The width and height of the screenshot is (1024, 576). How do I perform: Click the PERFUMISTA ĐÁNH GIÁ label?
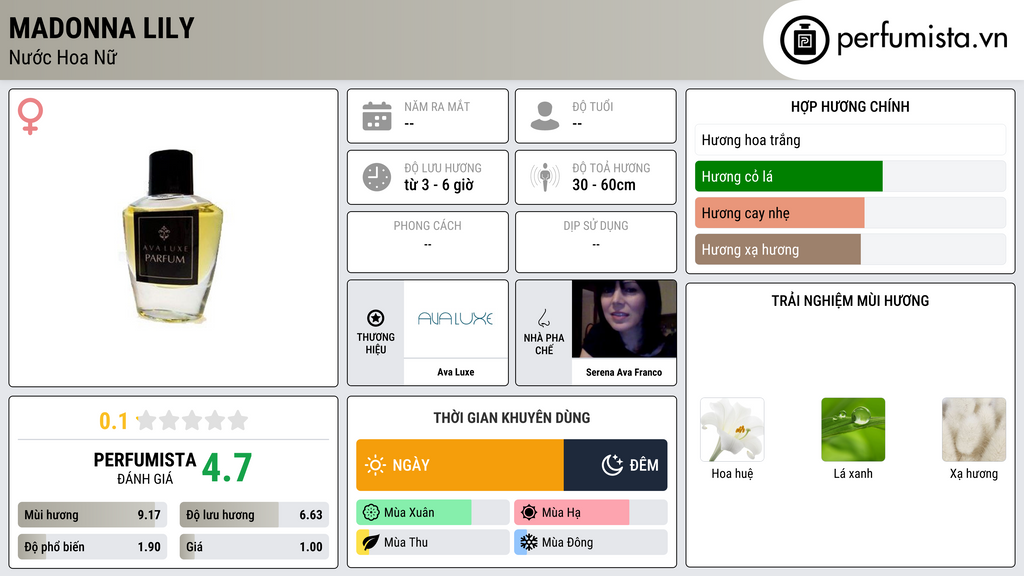tap(145, 468)
